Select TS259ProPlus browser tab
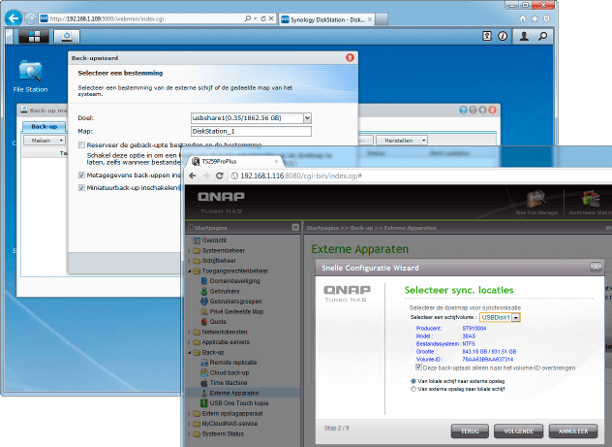 click(x=236, y=161)
